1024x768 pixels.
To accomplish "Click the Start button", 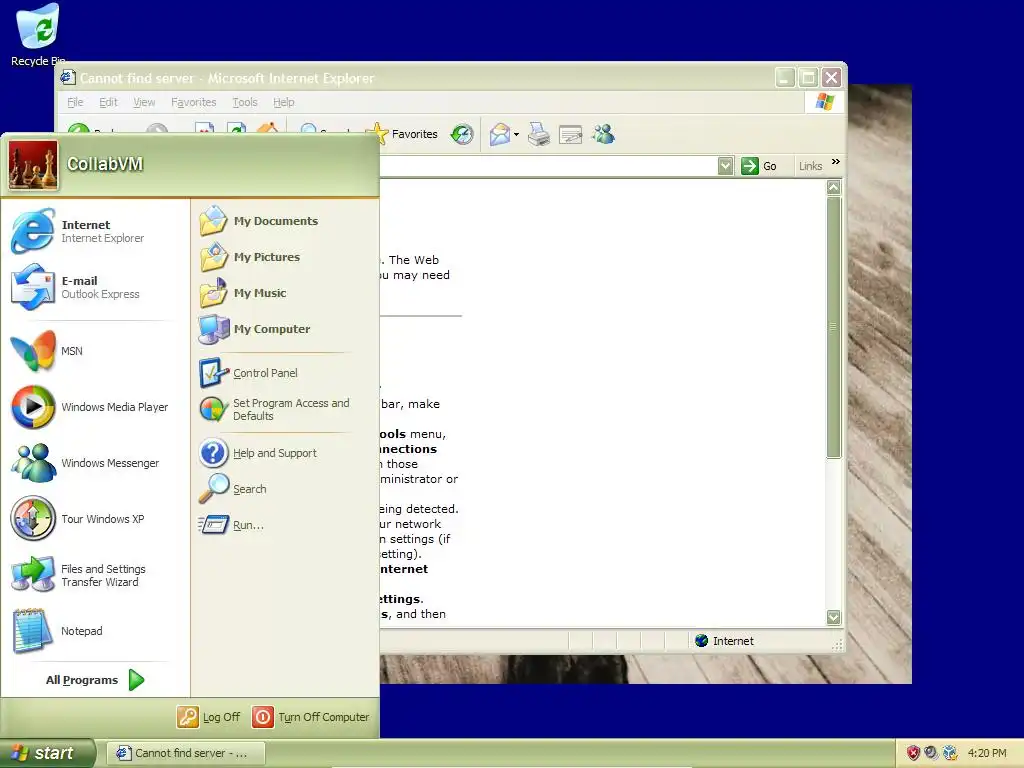I will 46,753.
